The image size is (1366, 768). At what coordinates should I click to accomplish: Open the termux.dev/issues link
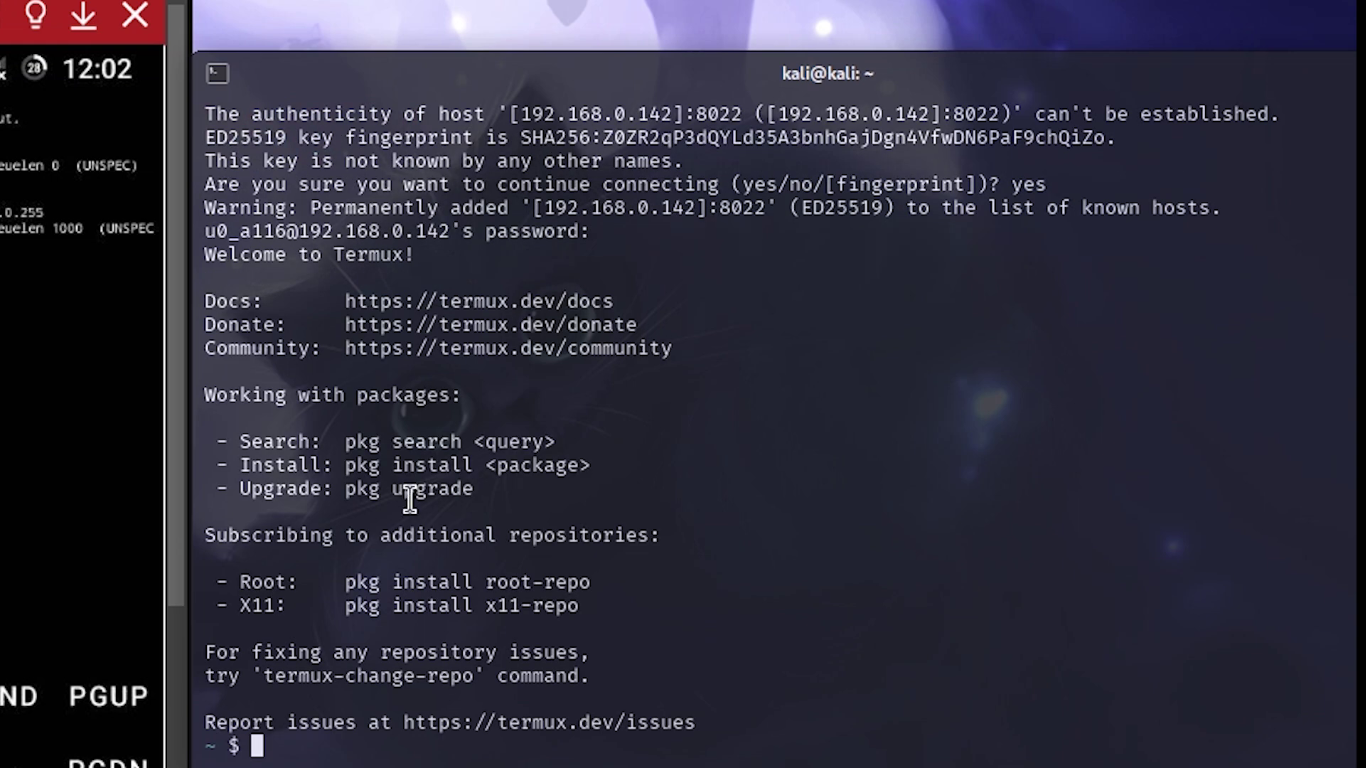[548, 722]
